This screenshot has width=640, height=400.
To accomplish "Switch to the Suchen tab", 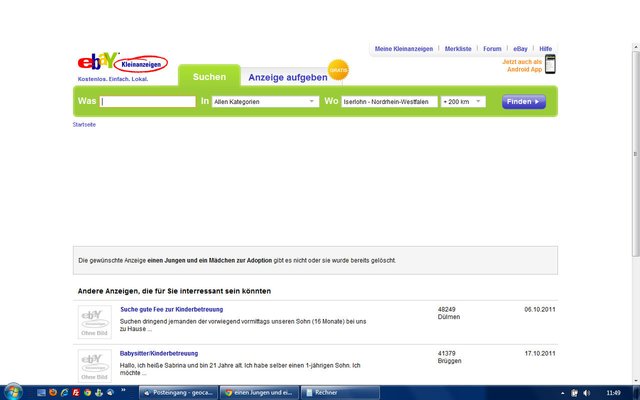I will [x=209, y=77].
